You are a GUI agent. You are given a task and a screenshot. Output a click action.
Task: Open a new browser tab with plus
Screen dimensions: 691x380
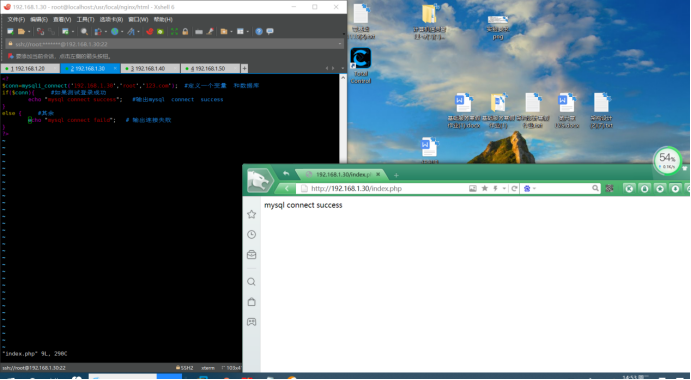(x=396, y=175)
